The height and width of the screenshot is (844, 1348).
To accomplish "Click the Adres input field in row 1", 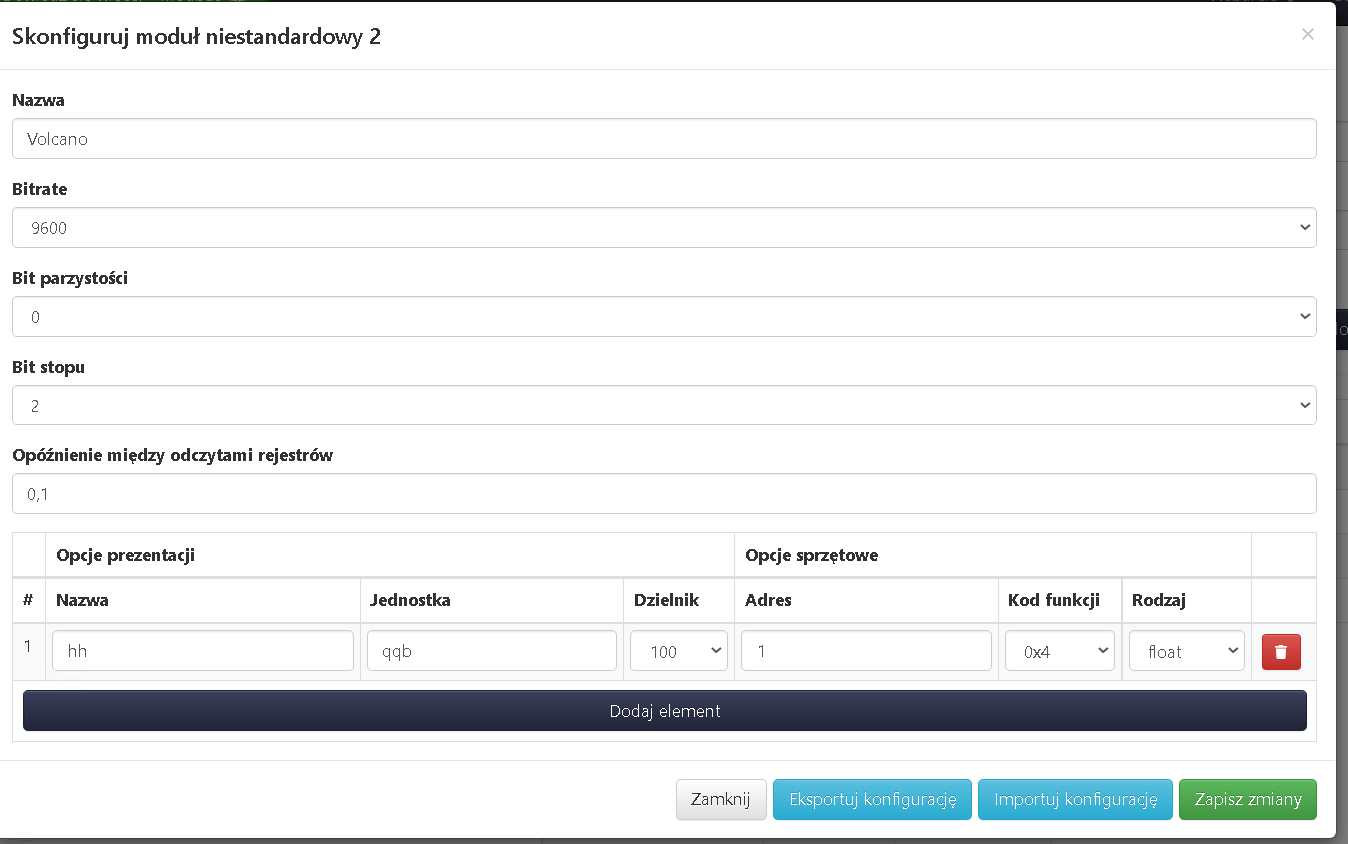I will tap(865, 651).
